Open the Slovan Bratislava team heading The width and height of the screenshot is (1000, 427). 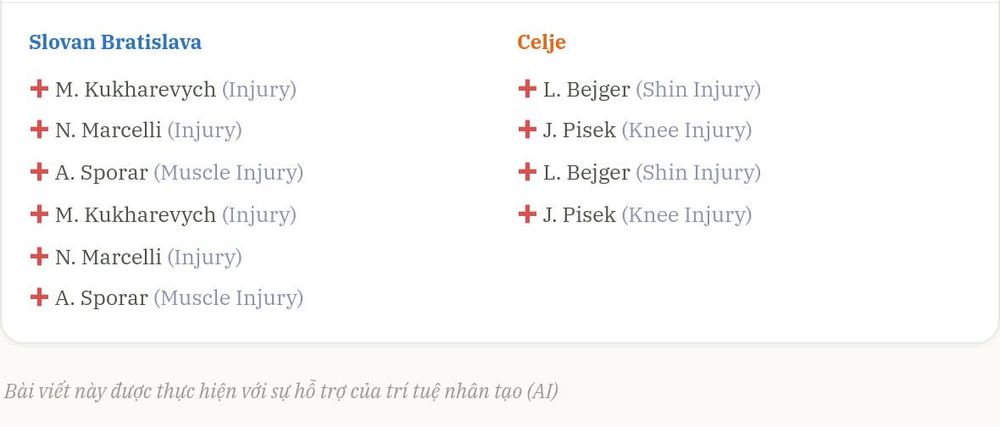(115, 42)
